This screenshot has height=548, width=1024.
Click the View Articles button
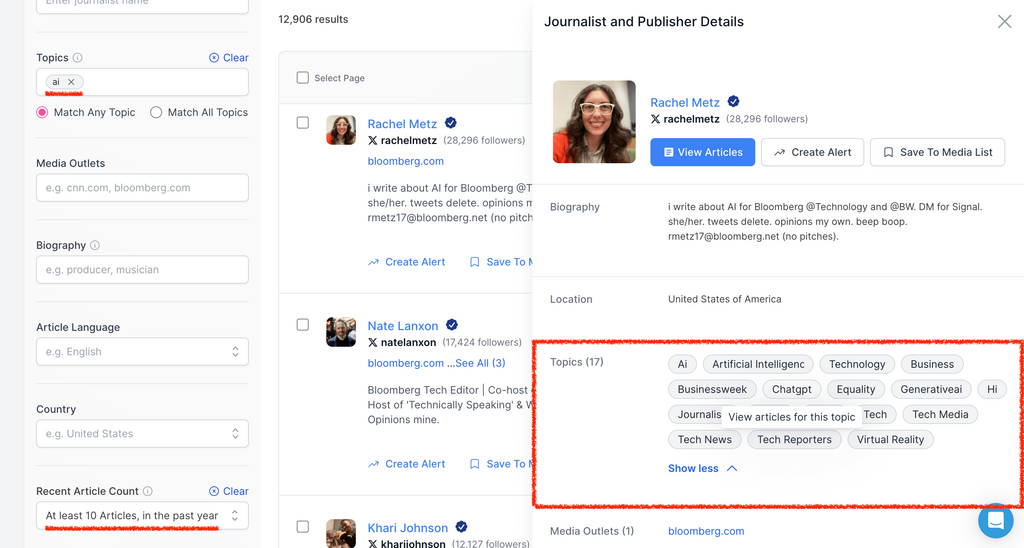click(702, 152)
